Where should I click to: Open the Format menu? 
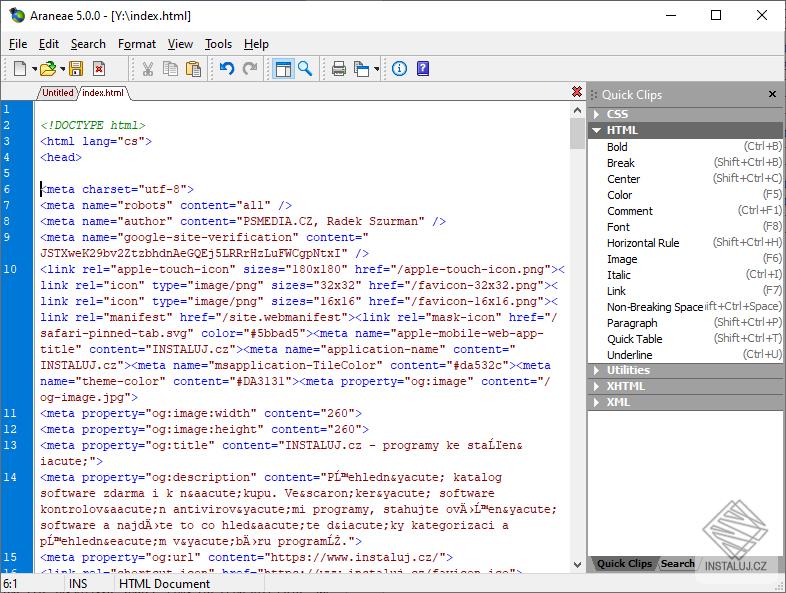click(137, 44)
